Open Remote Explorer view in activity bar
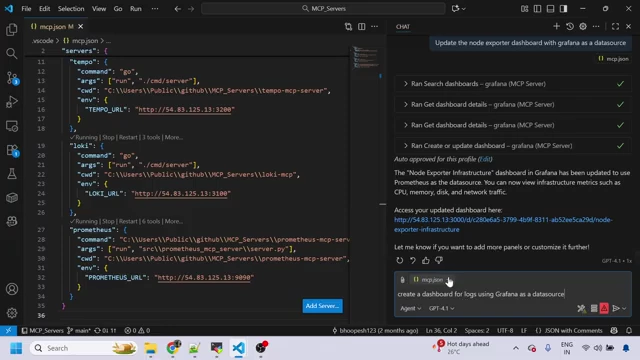 coord(12,126)
